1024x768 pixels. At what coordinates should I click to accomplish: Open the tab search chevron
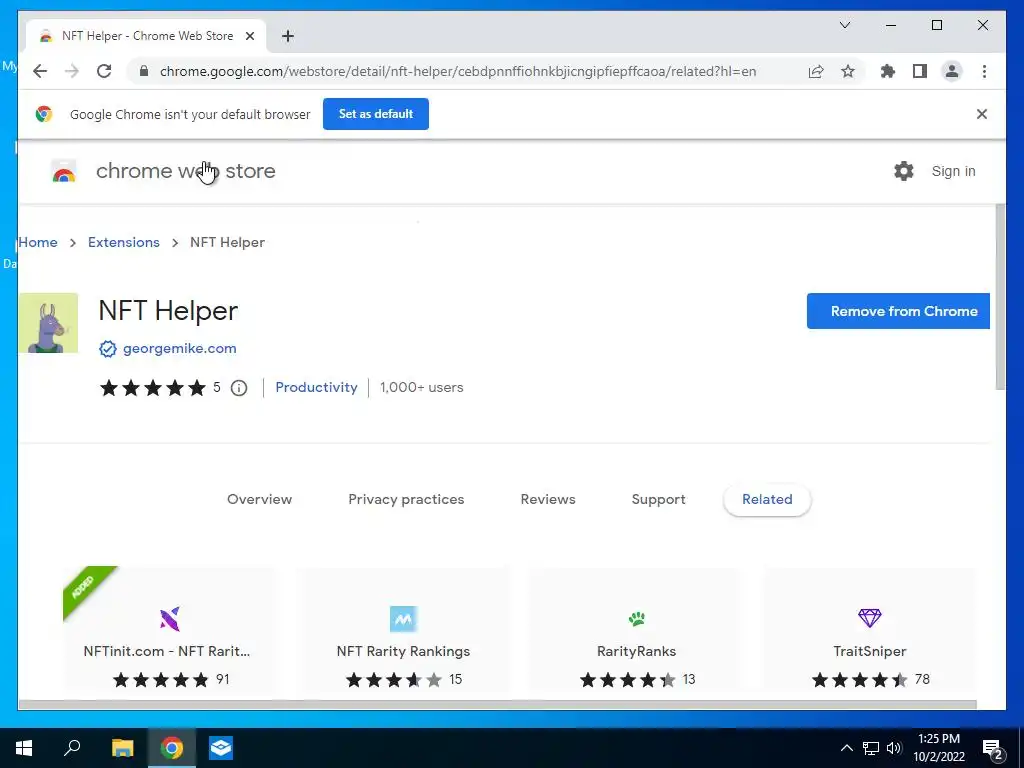click(844, 25)
